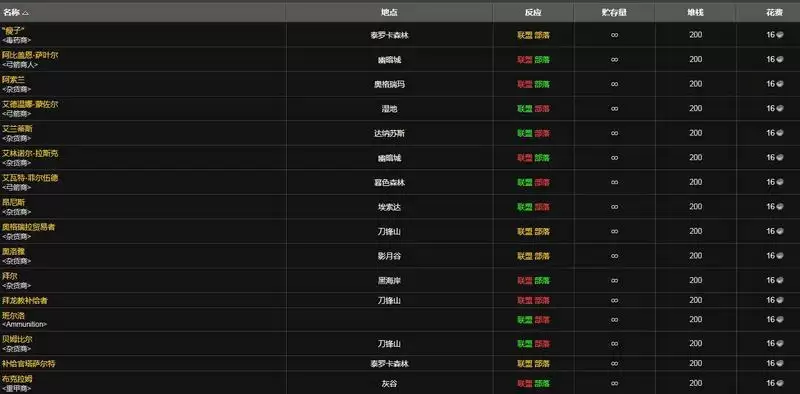800x394 pixels.
Task: Click the silver coin in the 补给官塔萨尔特 row
Action: coord(780,363)
